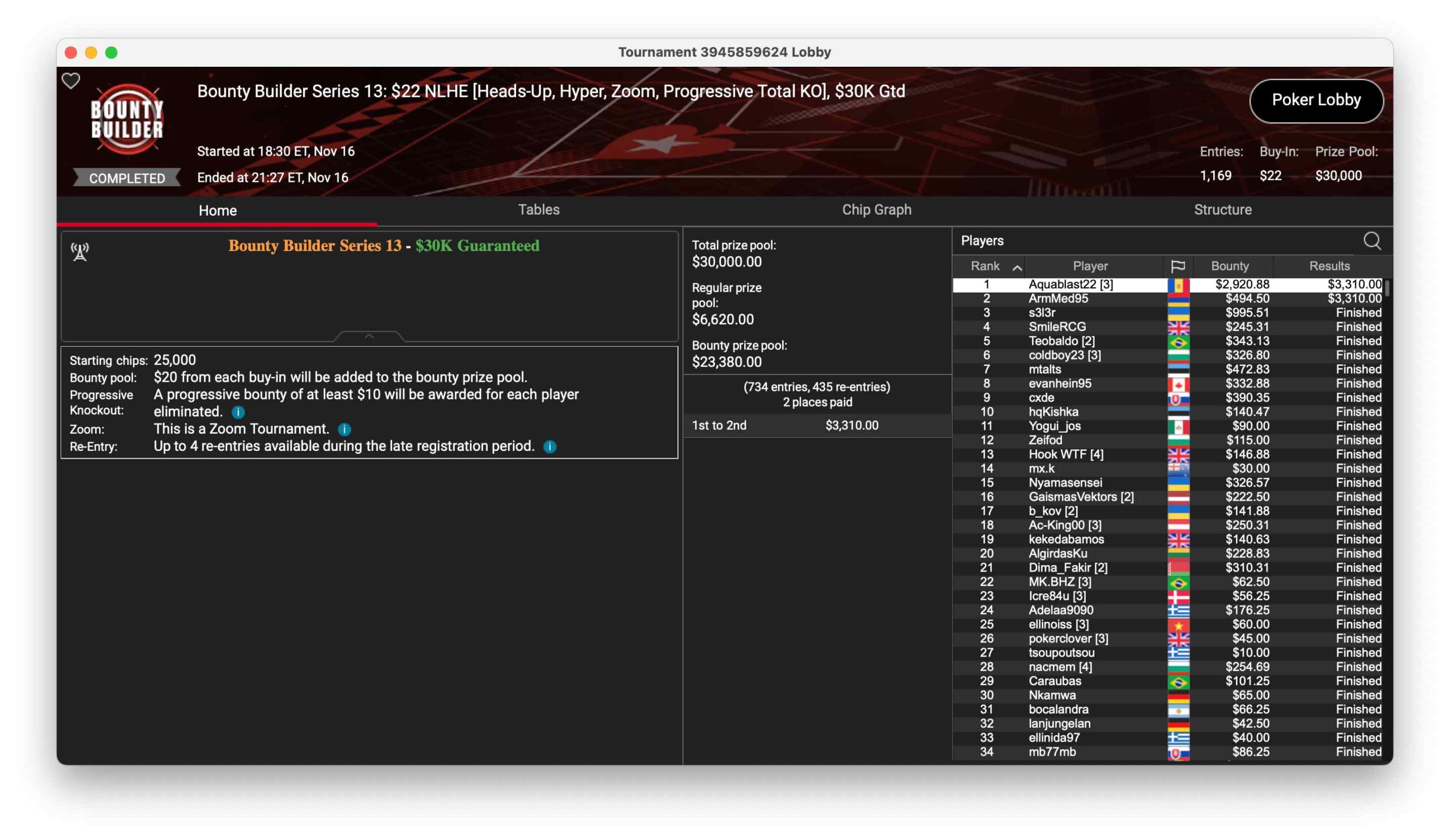Switch to the Tables tab

point(539,210)
